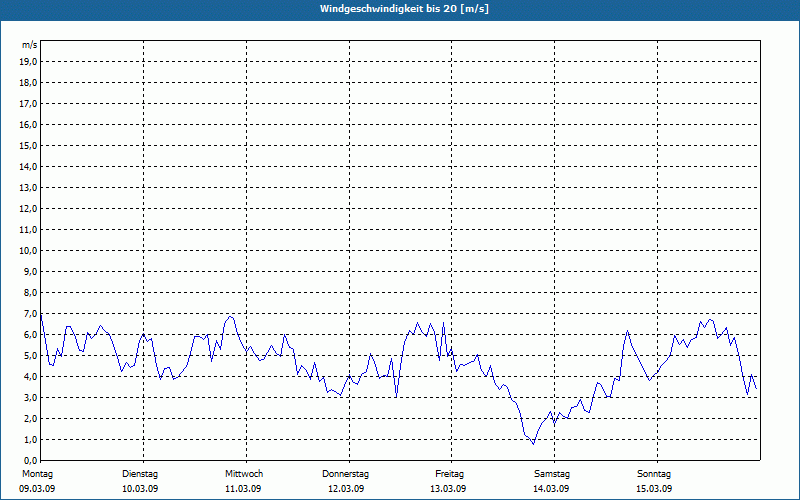The height and width of the screenshot is (500, 800).
Task: Select the date 15.03.09
Action: pyautogui.click(x=654, y=489)
